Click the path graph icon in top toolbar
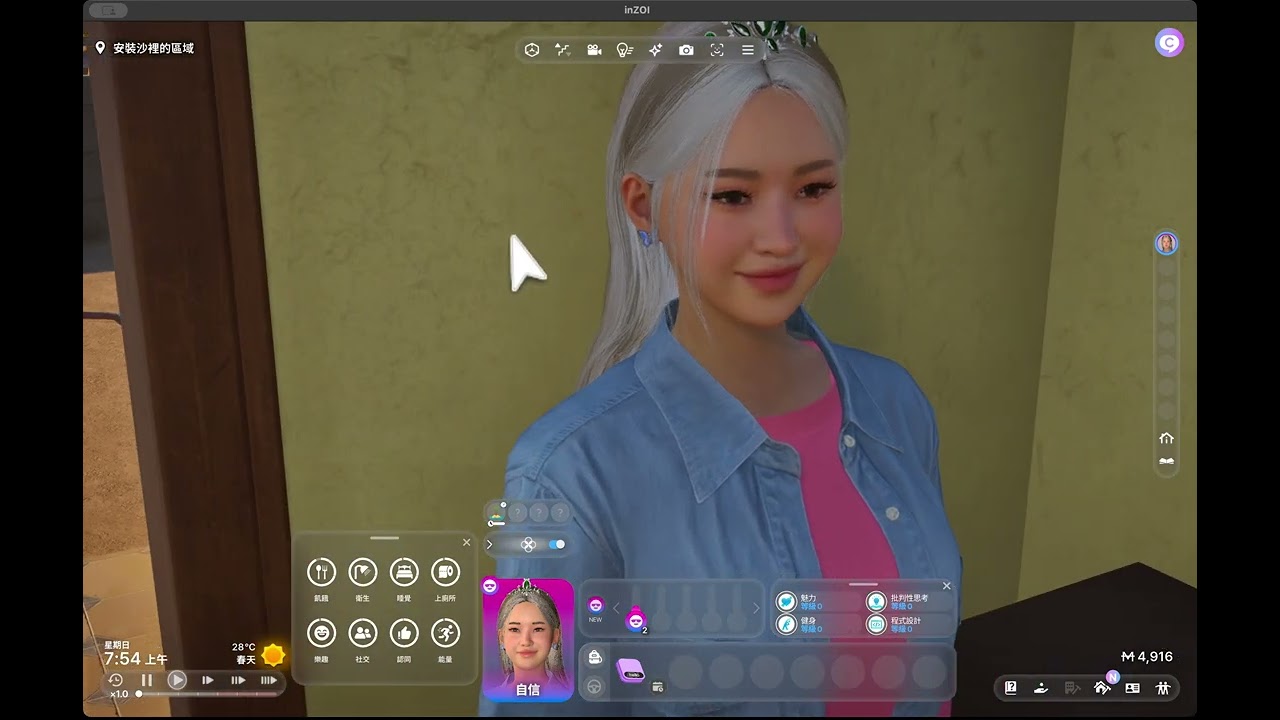 (563, 50)
